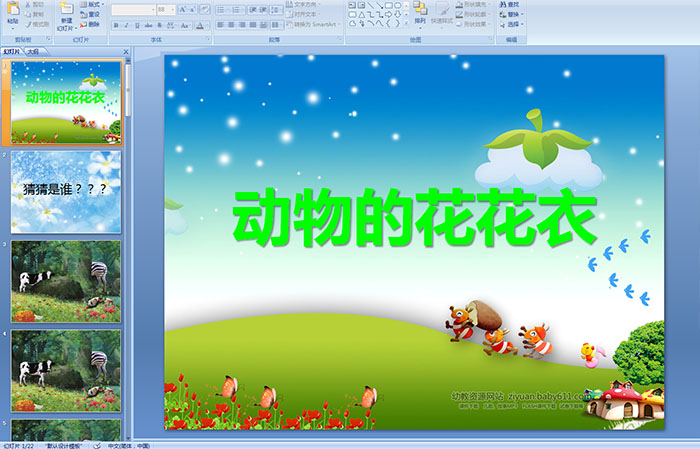
Task: Toggle Underline formatting
Action: 137,25
